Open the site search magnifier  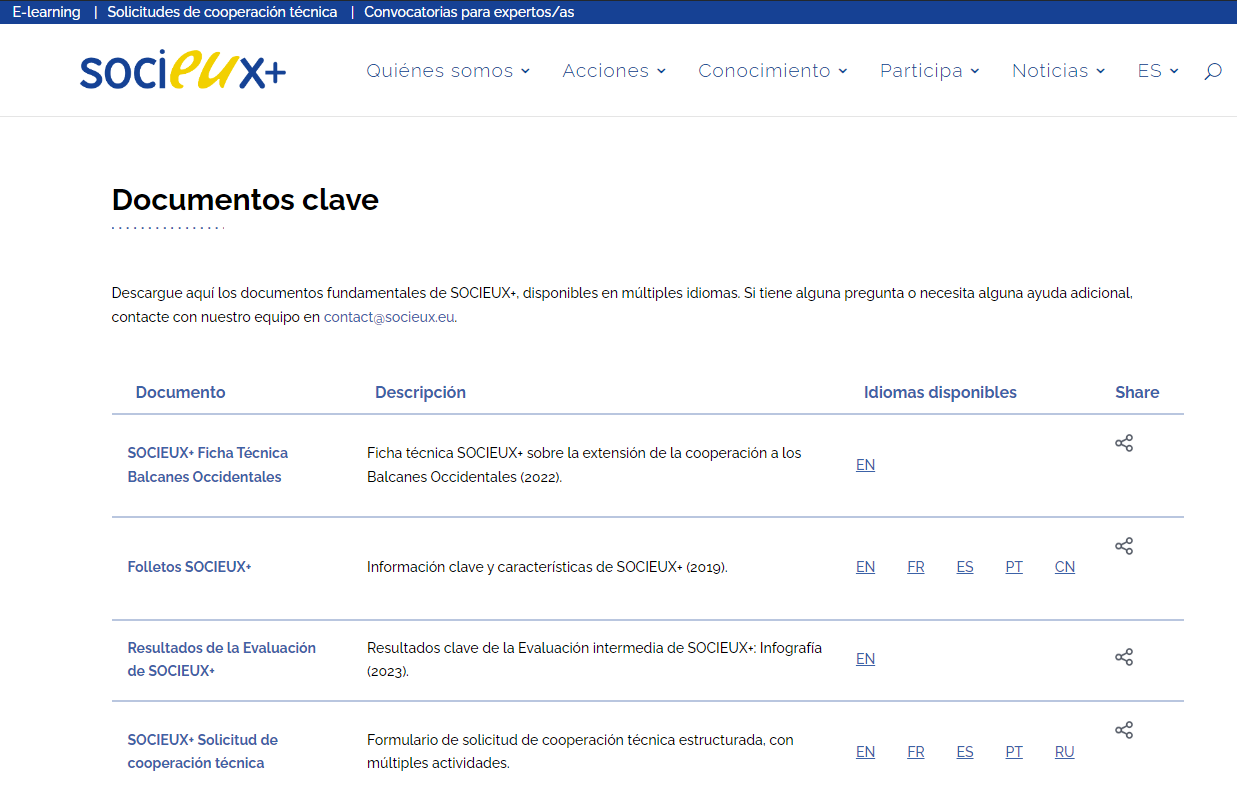[1212, 70]
